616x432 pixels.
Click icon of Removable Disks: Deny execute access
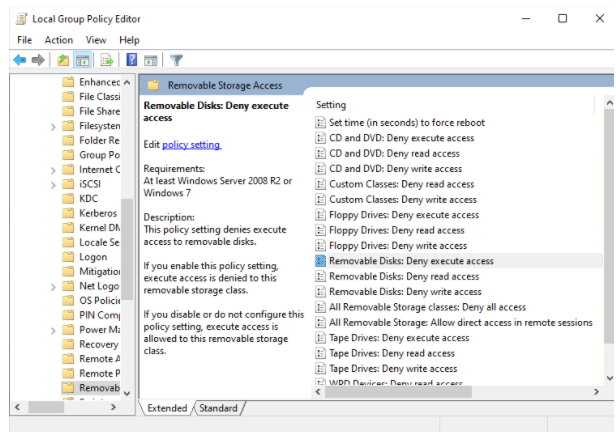click(x=321, y=261)
